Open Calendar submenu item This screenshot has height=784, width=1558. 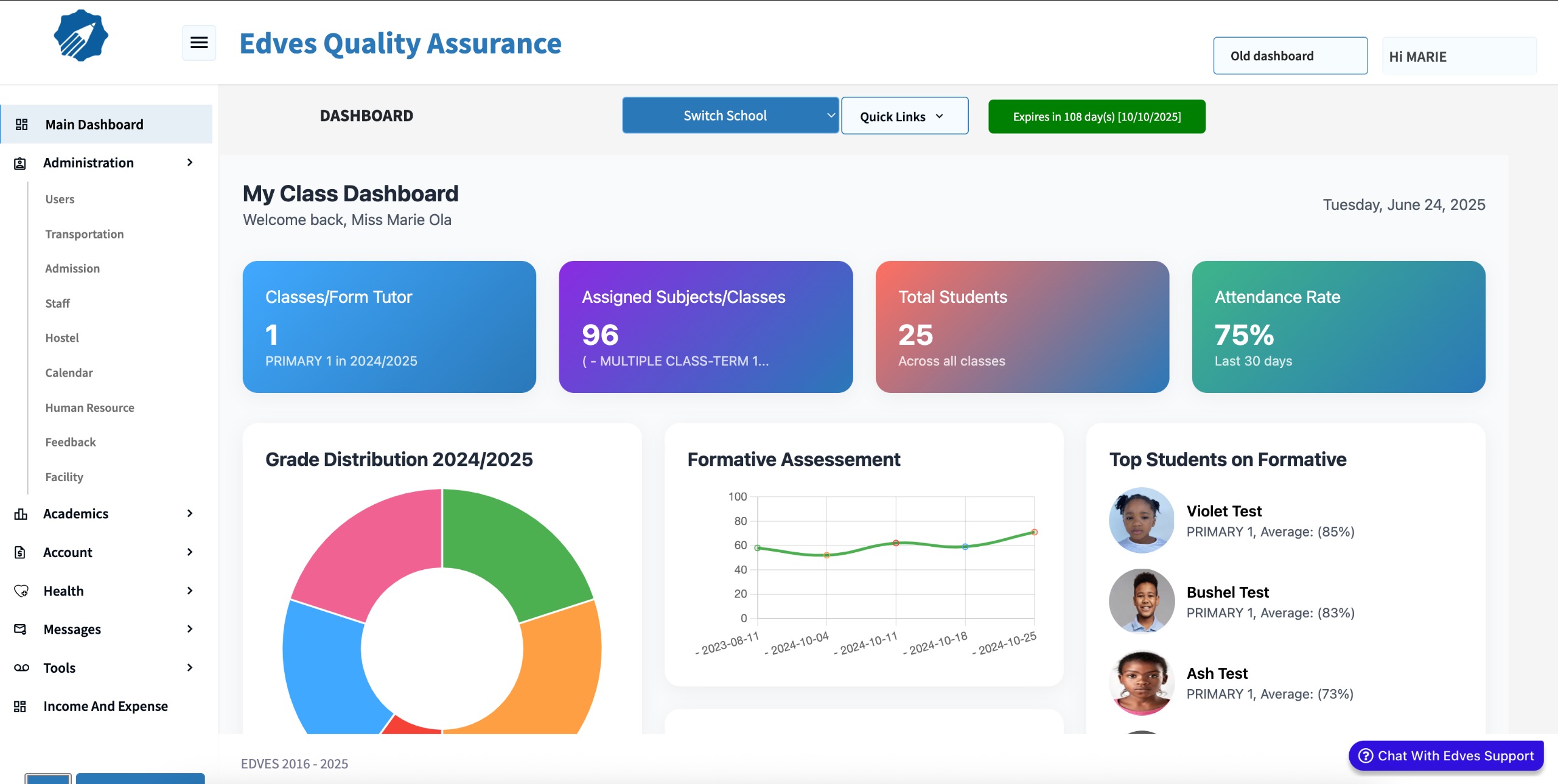pos(69,373)
